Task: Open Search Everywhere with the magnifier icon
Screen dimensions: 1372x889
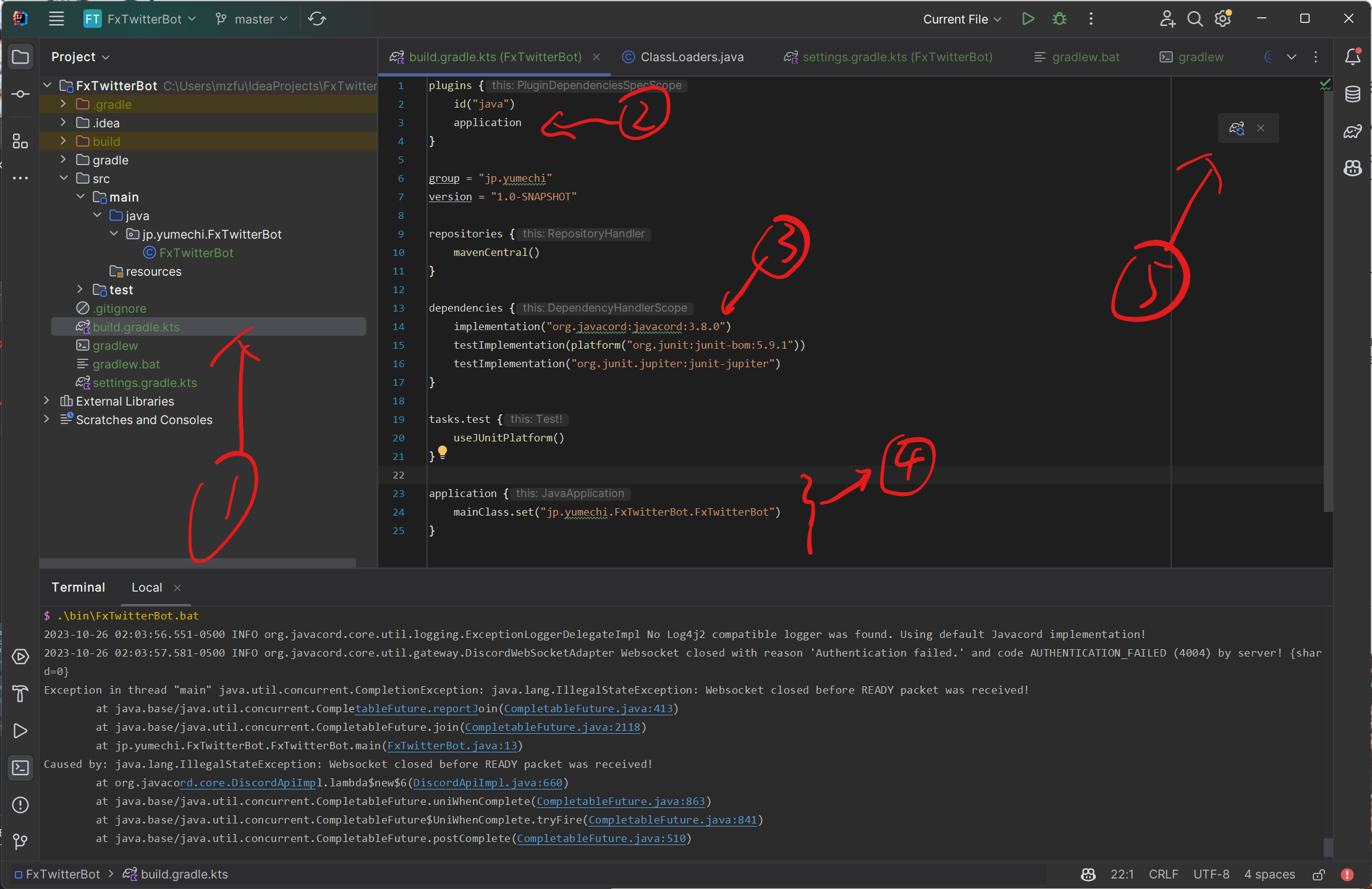Action: pyautogui.click(x=1195, y=19)
